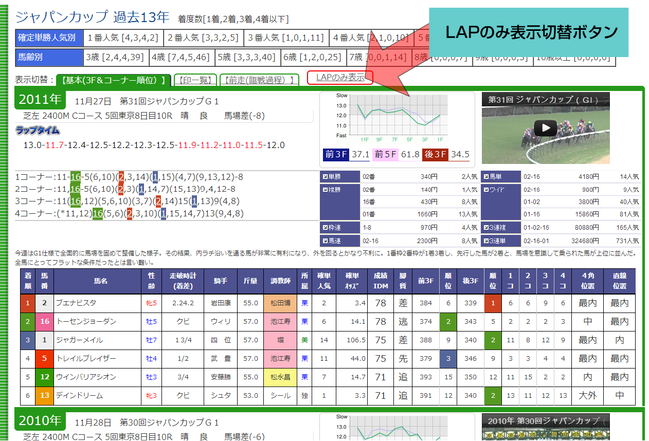Click the 2010年 year badge
Image resolution: width=649 pixels, height=441 pixels.
pyautogui.click(x=40, y=420)
